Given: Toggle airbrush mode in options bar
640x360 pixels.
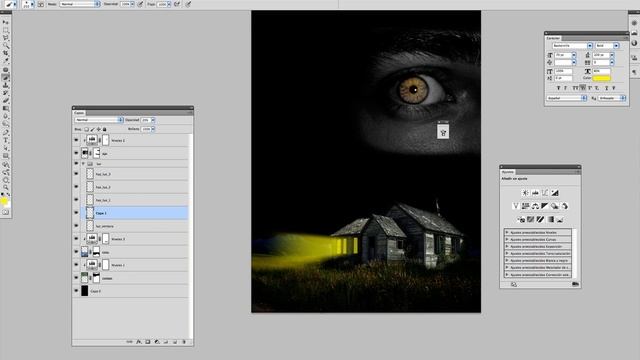Looking at the screenshot, I should [177, 4].
